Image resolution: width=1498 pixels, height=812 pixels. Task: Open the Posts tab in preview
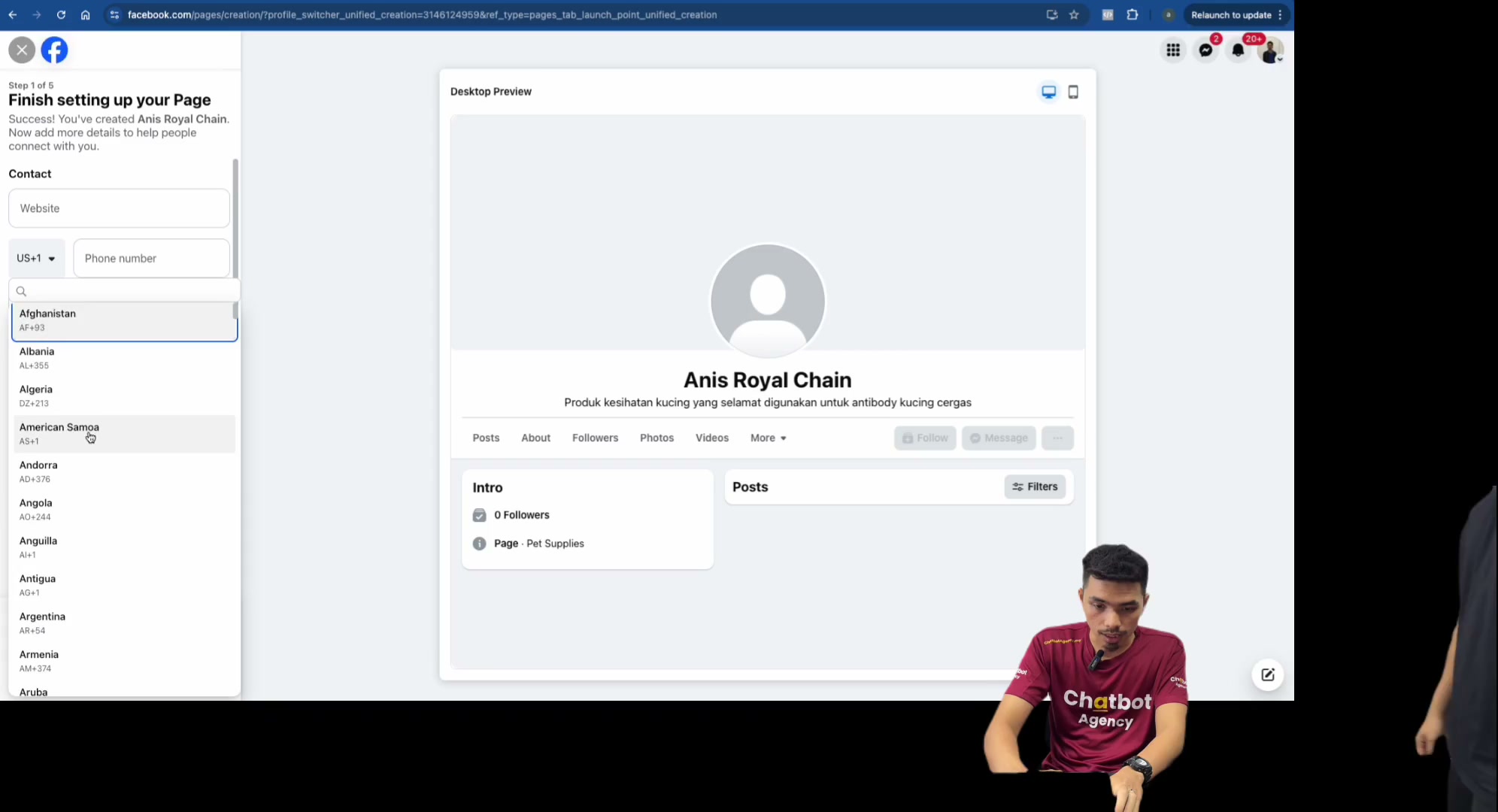[486, 438]
